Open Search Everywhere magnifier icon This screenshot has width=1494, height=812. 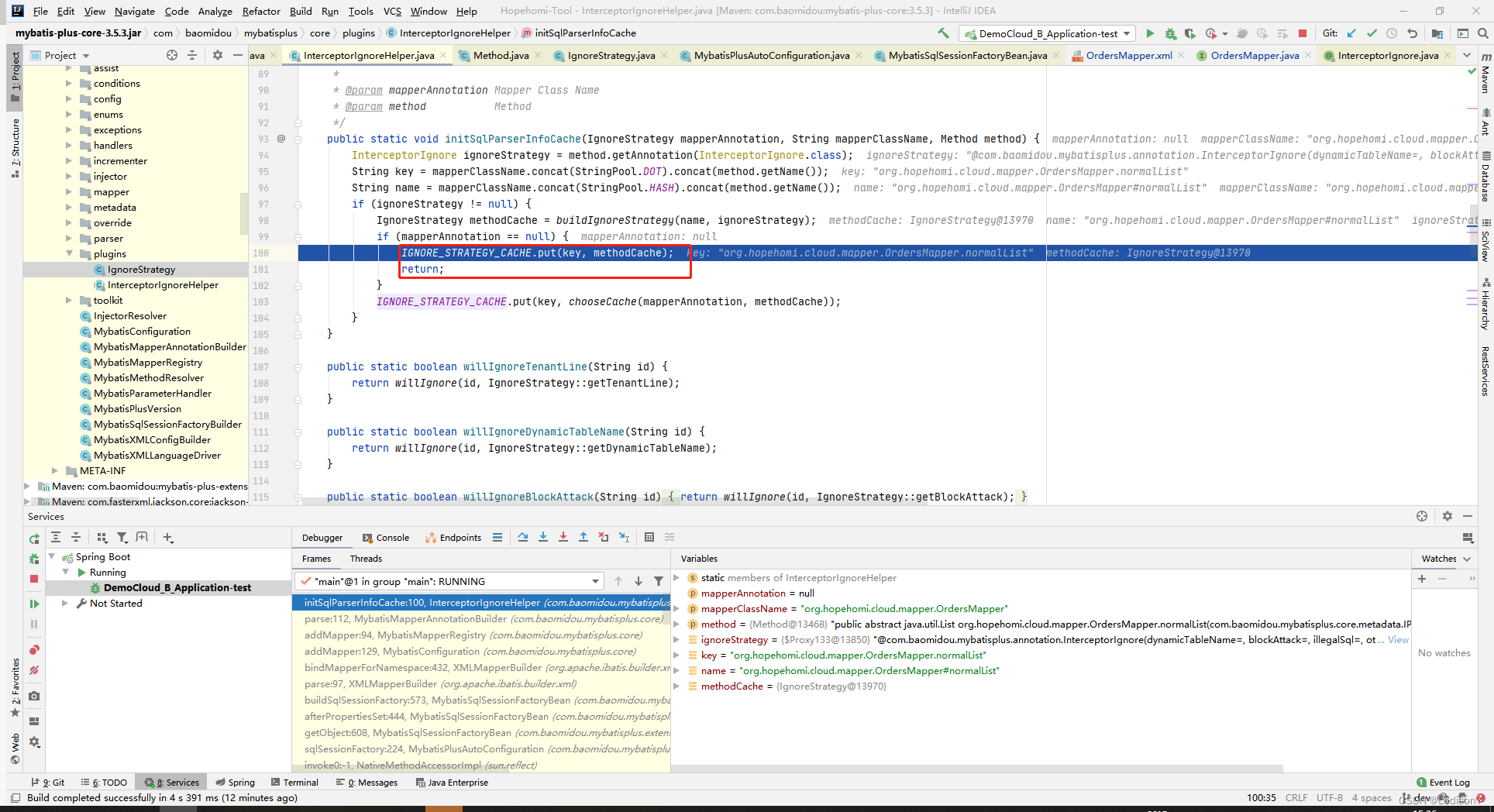[1483, 33]
